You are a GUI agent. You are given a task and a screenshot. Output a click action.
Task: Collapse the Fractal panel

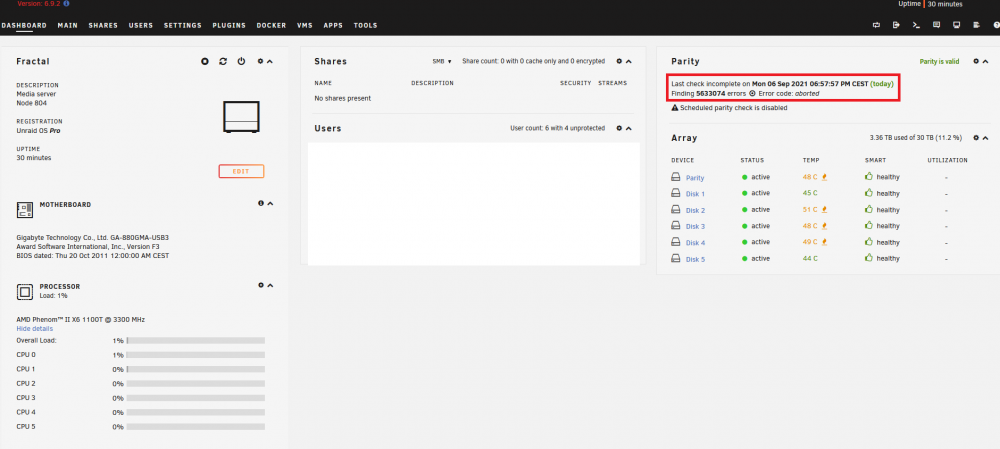point(270,61)
